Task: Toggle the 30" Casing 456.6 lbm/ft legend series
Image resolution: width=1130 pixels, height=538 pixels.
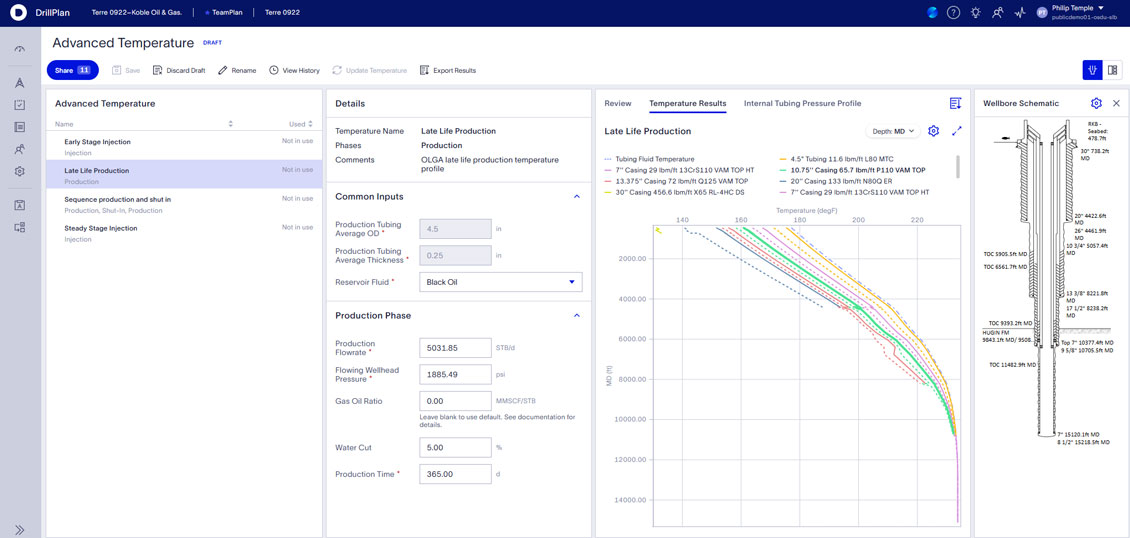Action: [675, 193]
